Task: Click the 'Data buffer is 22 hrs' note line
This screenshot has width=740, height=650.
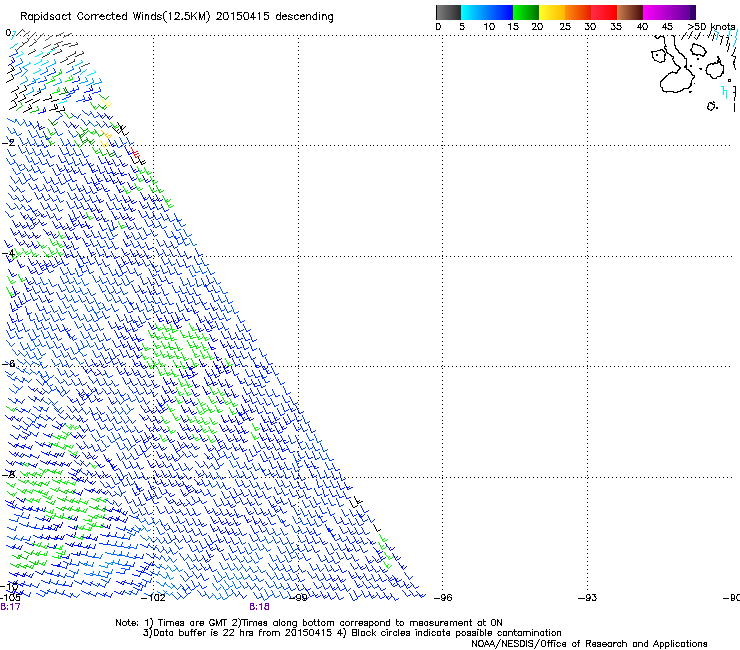Action: click(352, 633)
